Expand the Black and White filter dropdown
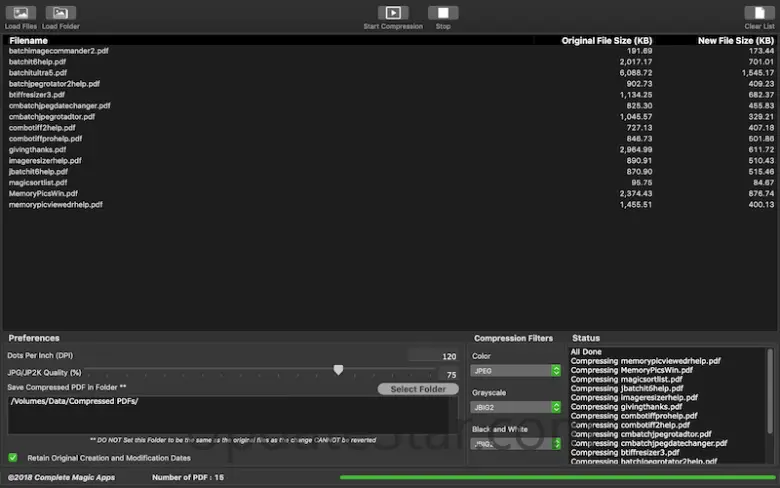The image size is (780, 488). pos(516,443)
